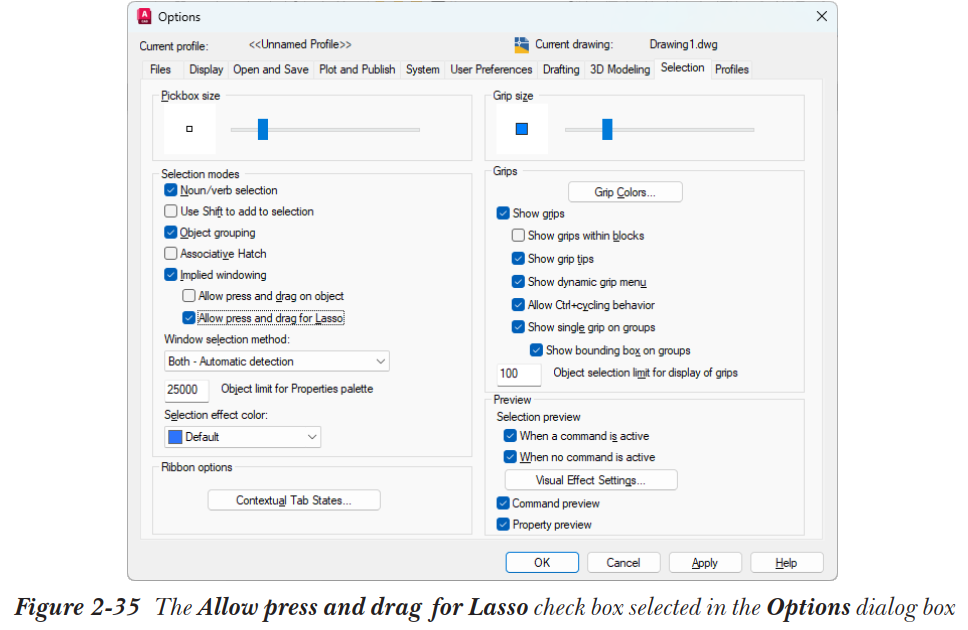Open Contextual Tab States settings
The width and height of the screenshot is (968, 630).
coord(294,500)
